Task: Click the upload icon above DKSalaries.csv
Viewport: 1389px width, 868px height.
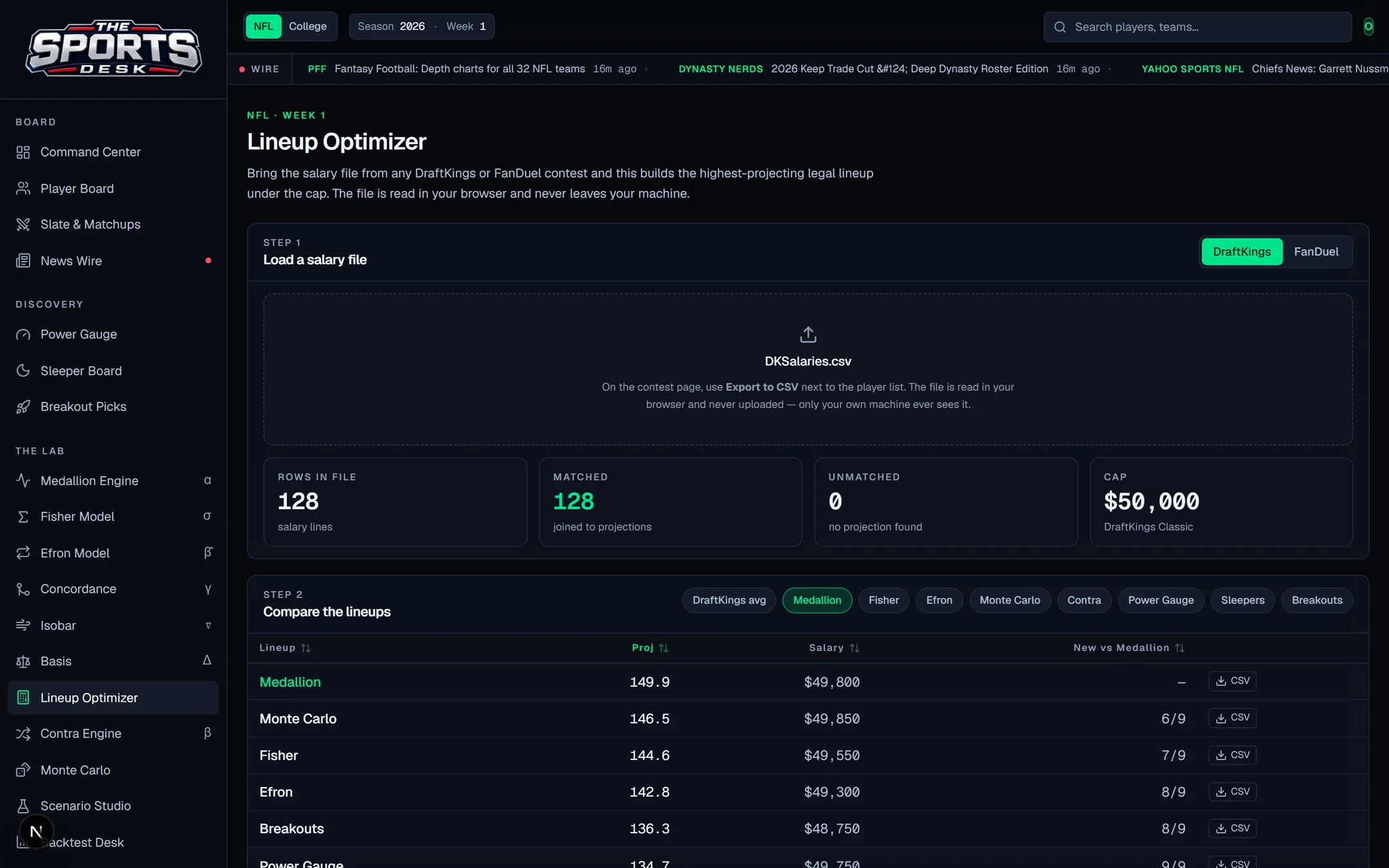Action: 808,334
